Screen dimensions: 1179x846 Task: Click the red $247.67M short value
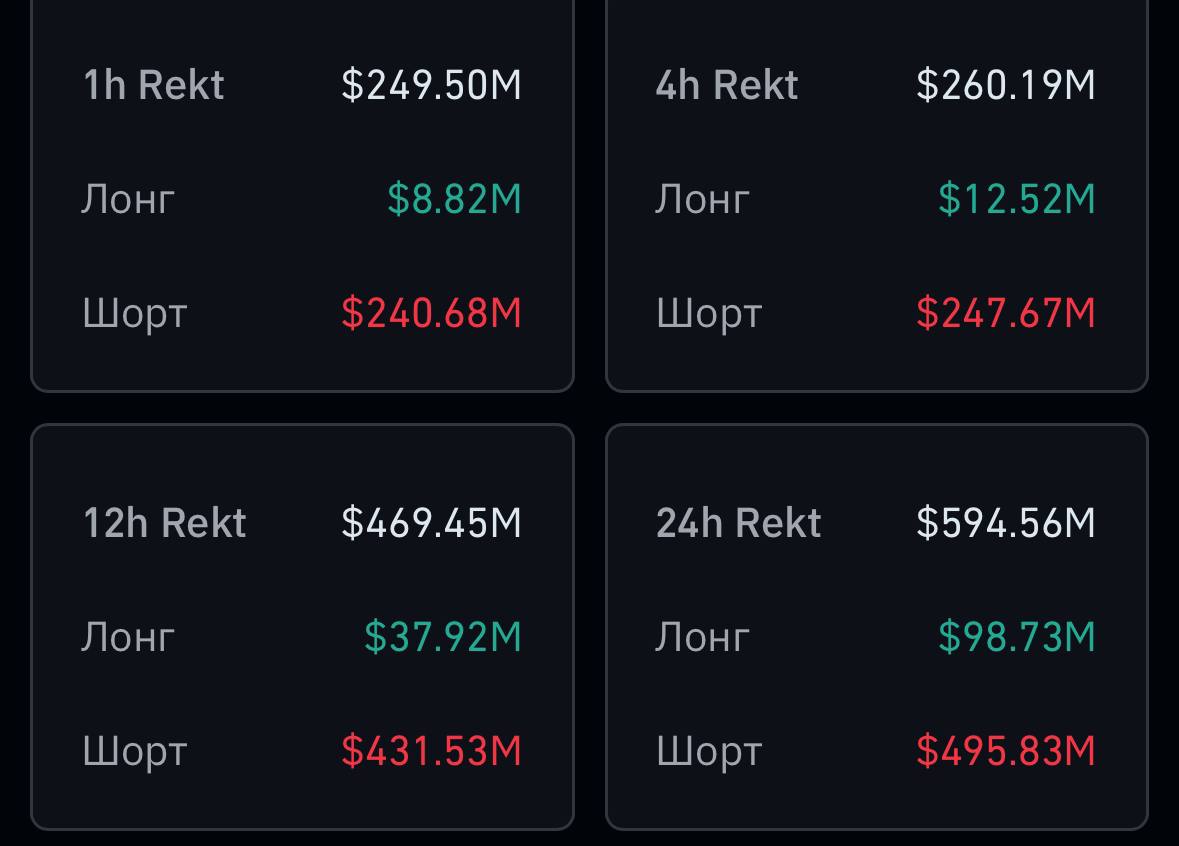click(x=1006, y=313)
